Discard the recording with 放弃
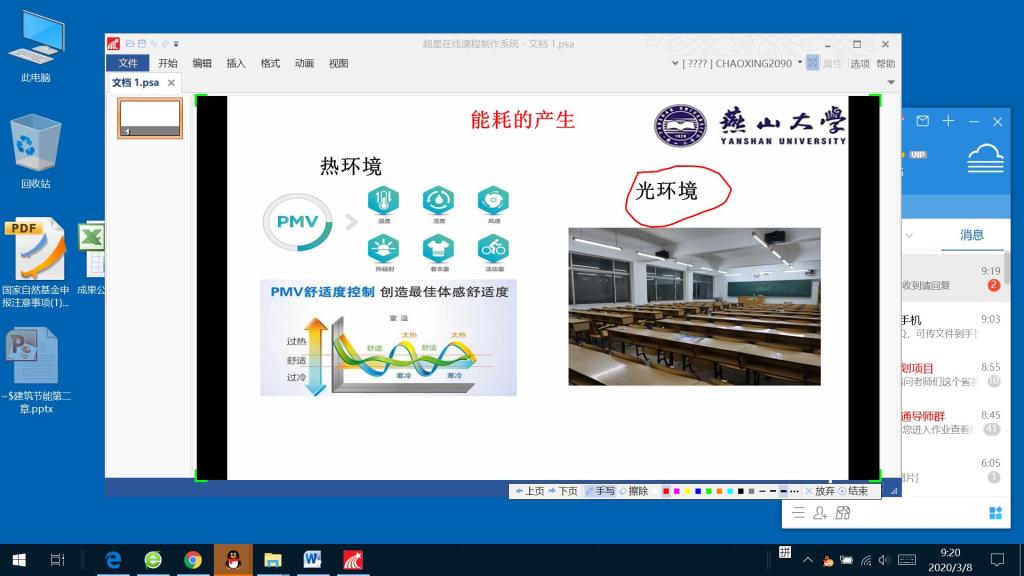This screenshot has height=576, width=1024. 819,491
